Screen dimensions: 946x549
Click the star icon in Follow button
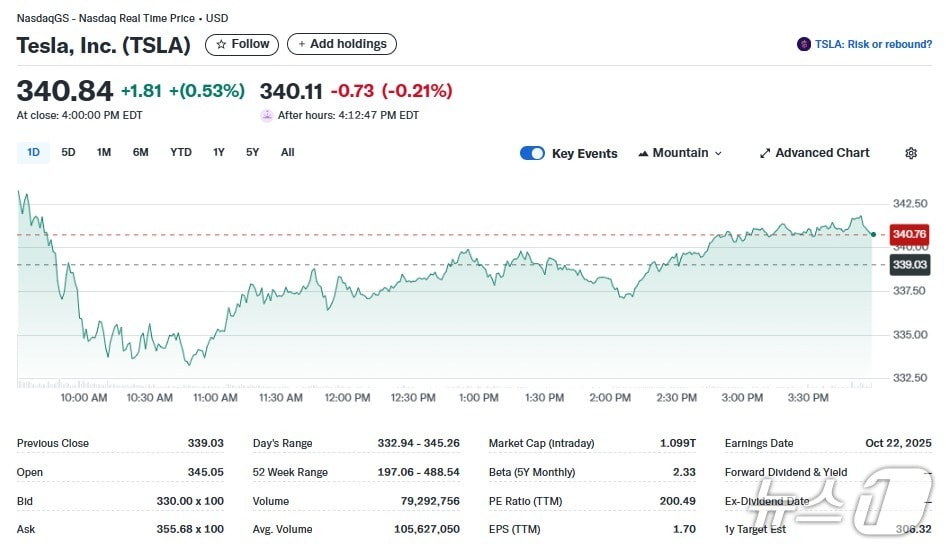pos(221,44)
